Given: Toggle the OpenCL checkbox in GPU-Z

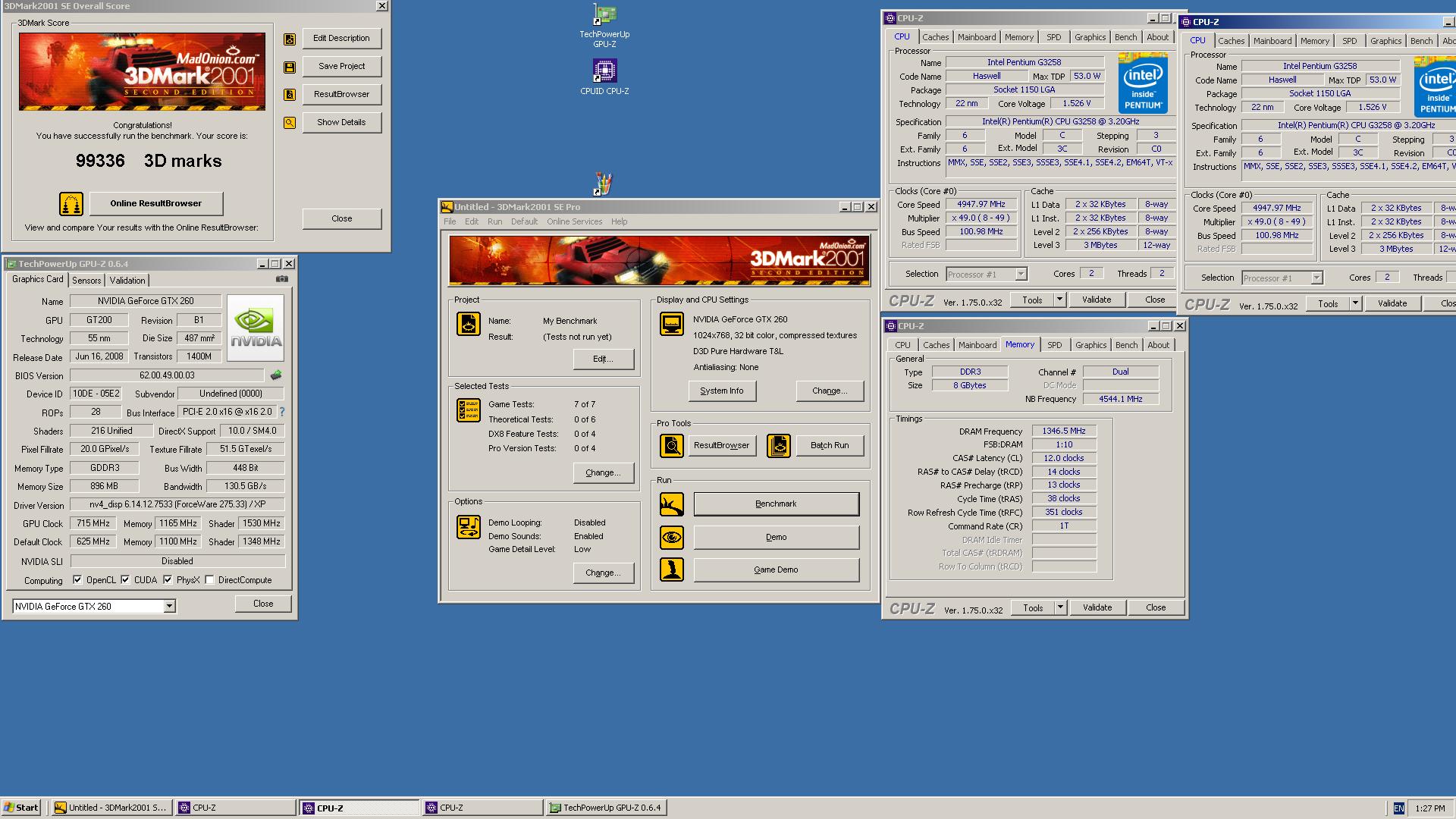Looking at the screenshot, I should 77,580.
